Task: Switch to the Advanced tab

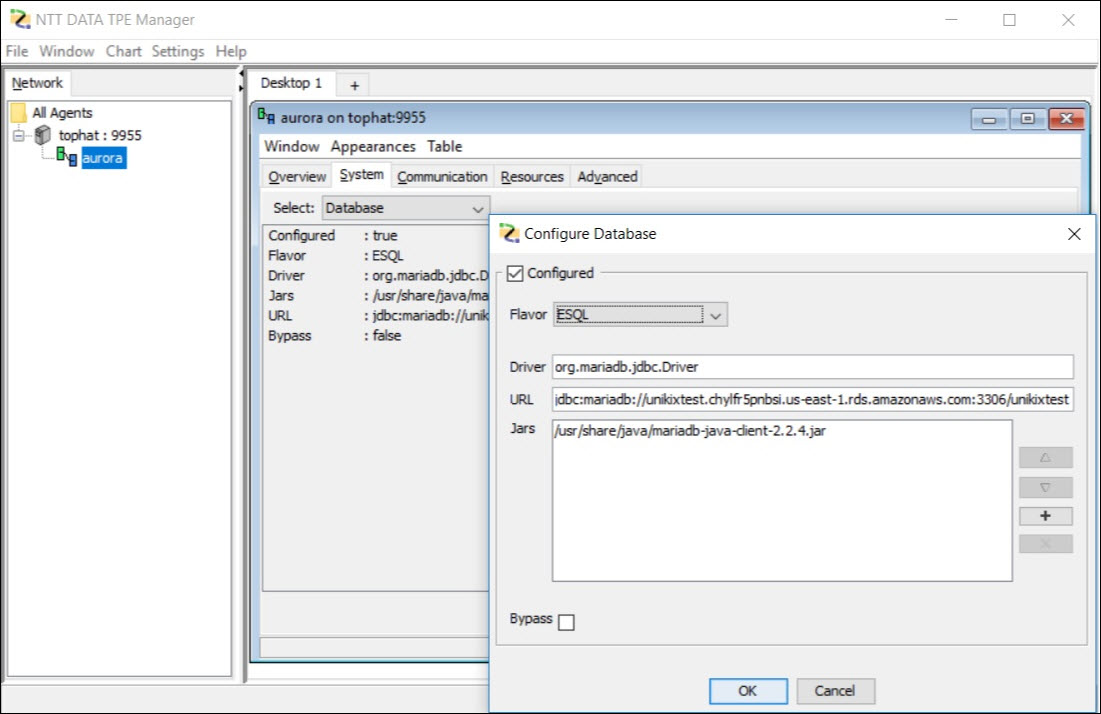Action: point(607,176)
